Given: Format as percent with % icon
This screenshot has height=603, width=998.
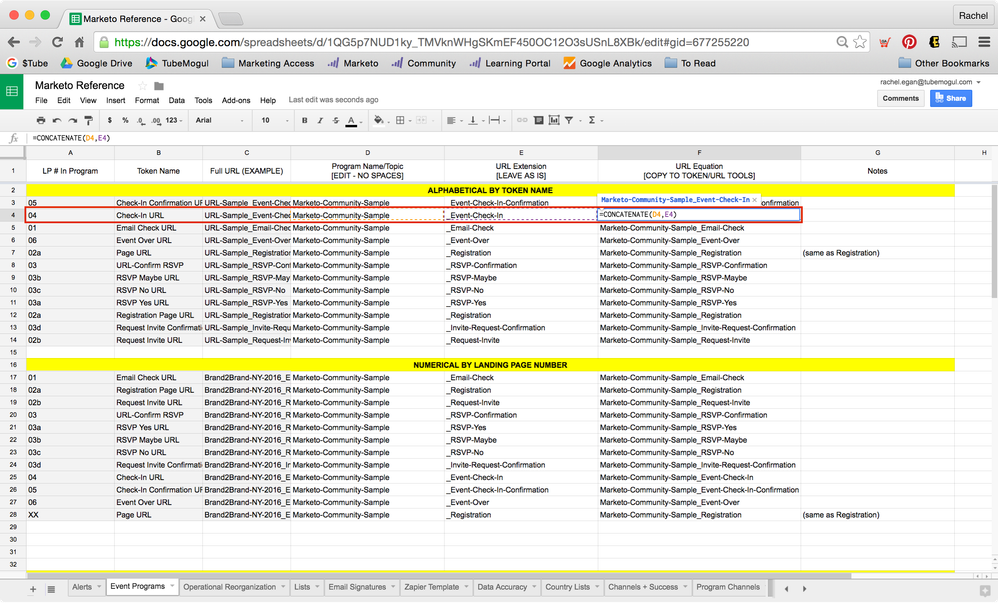Looking at the screenshot, I should (125, 120).
